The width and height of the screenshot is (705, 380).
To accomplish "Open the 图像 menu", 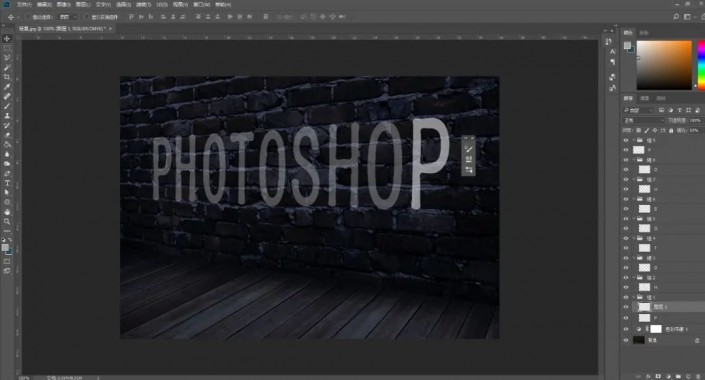I will tap(63, 4).
